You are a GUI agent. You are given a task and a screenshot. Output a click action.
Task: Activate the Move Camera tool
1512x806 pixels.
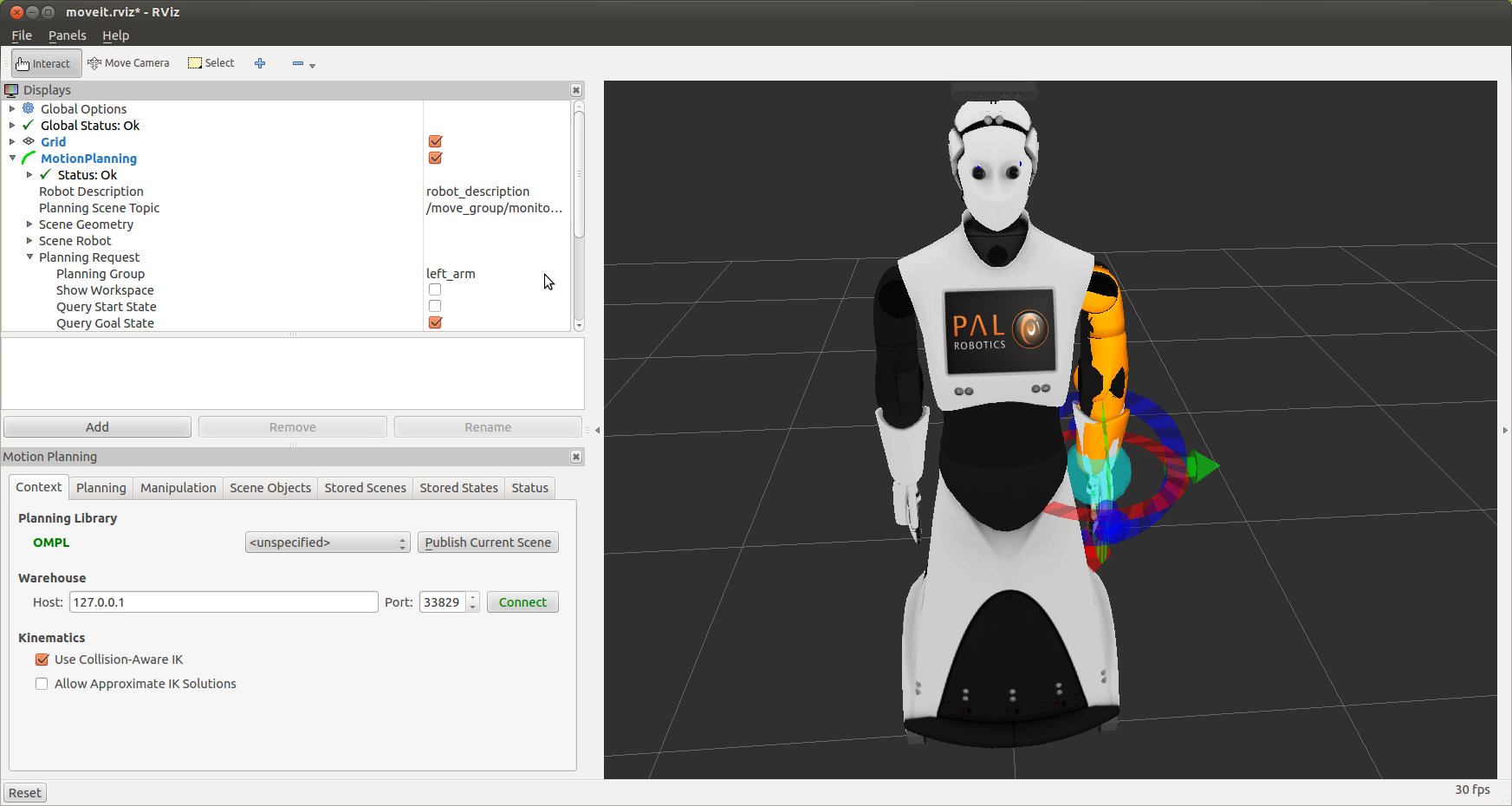(128, 63)
